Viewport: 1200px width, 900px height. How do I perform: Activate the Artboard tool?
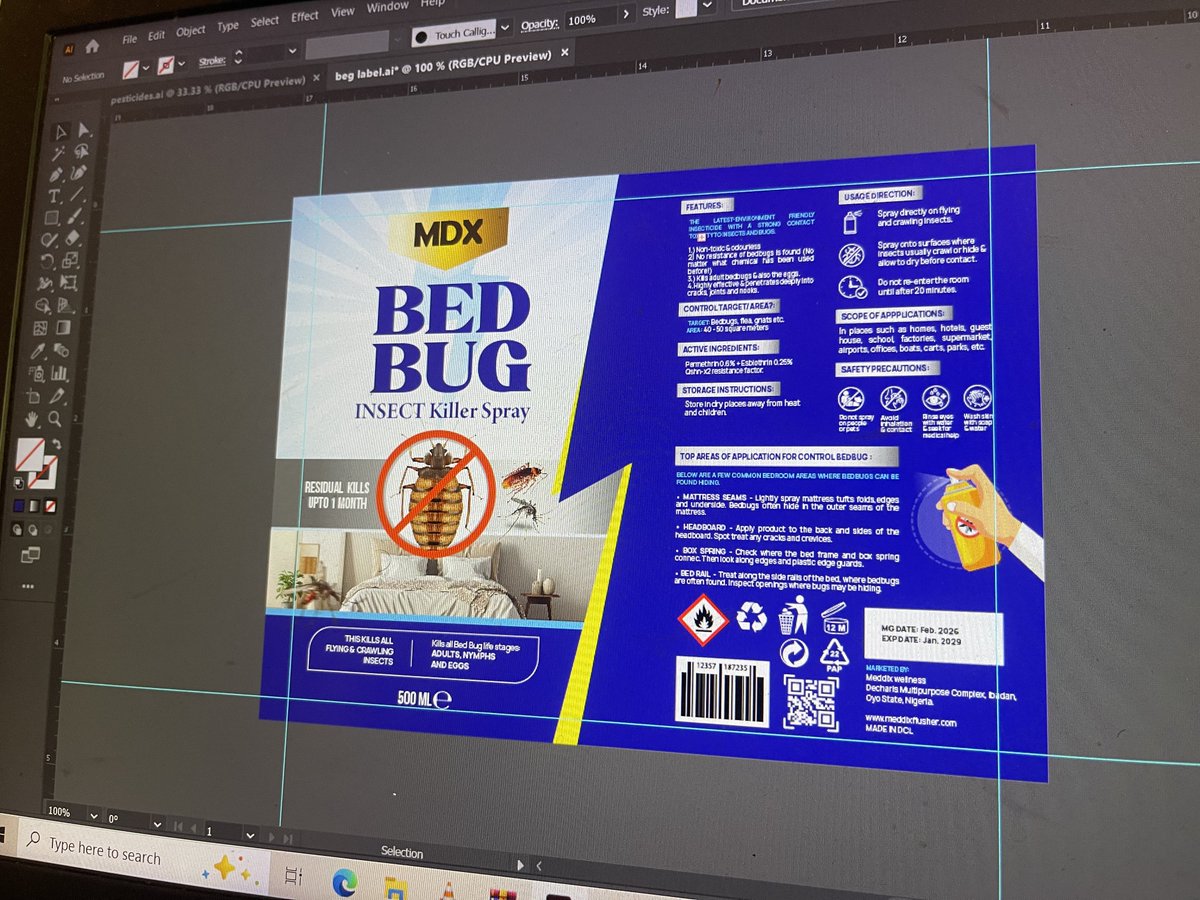pos(33,395)
